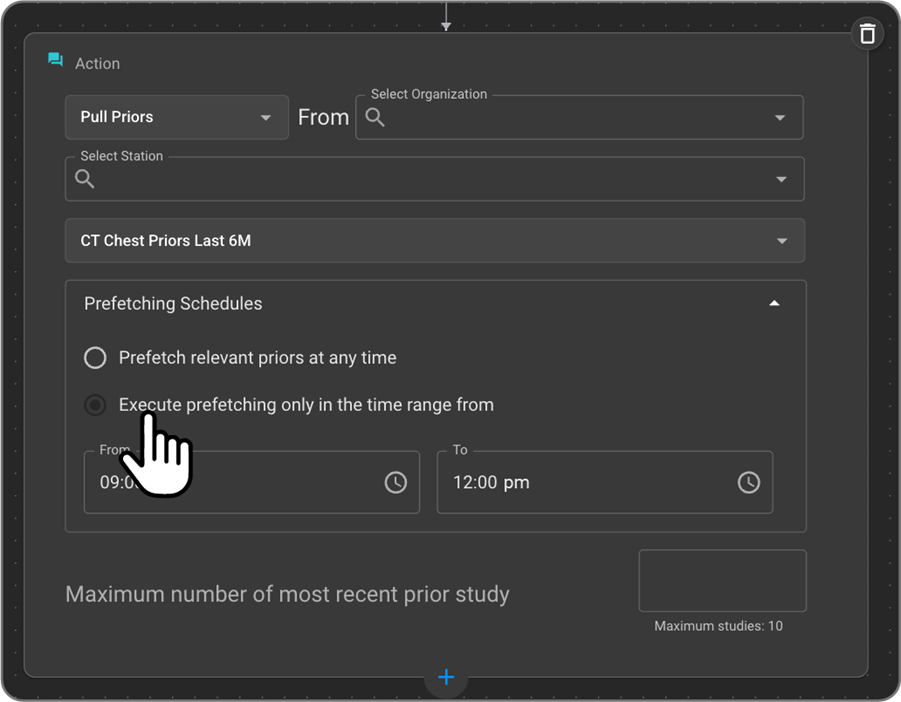The width and height of the screenshot is (901, 702).
Task: Click the Select Station search magnifier icon
Action: point(85,179)
